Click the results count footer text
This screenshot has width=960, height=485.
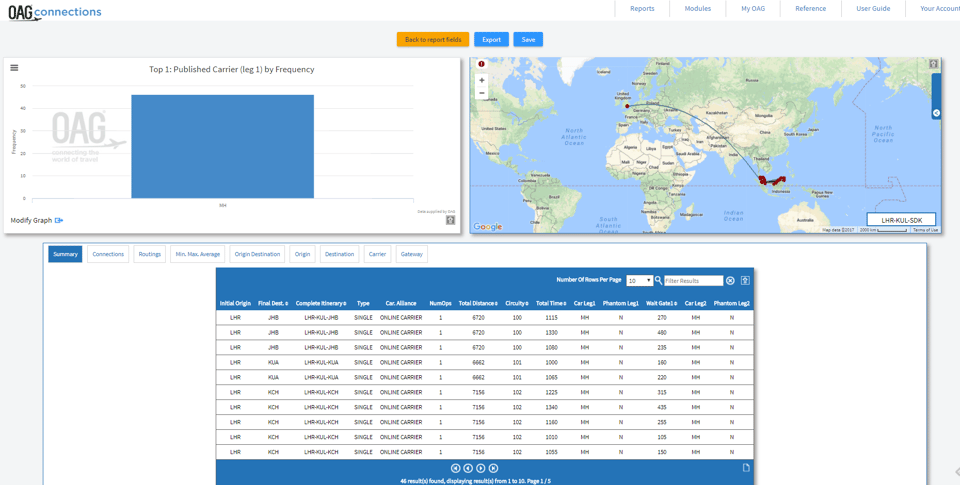(x=475, y=481)
